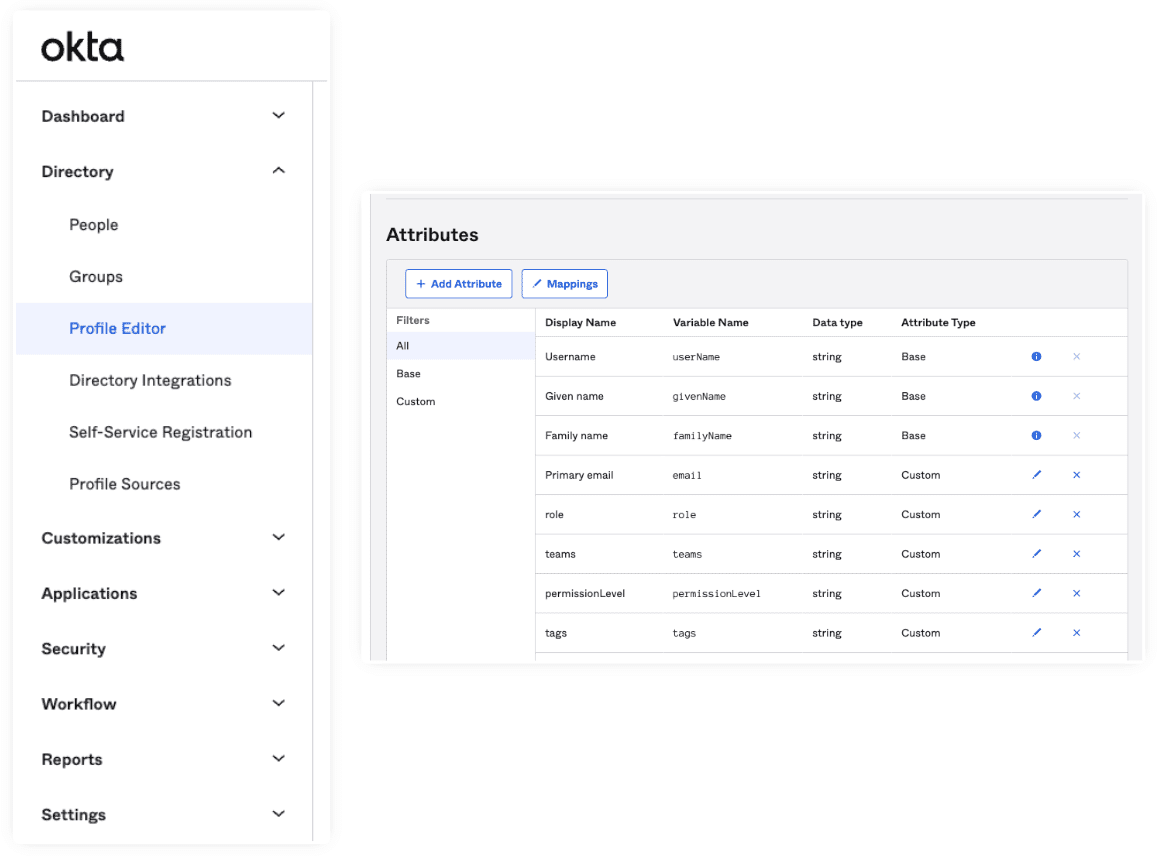Image resolution: width=1161 pixels, height=858 pixels.
Task: Select Profile Editor in the sidebar
Action: (x=117, y=329)
